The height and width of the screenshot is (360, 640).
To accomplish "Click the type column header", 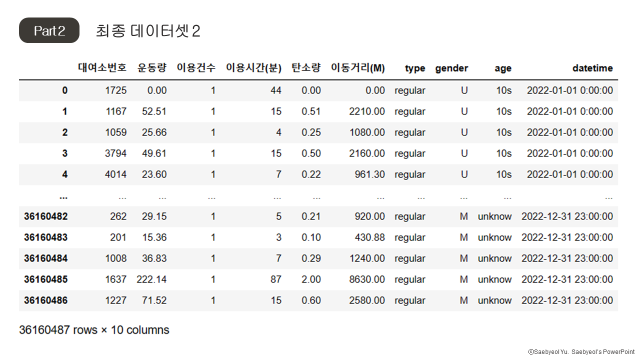I will click(415, 69).
